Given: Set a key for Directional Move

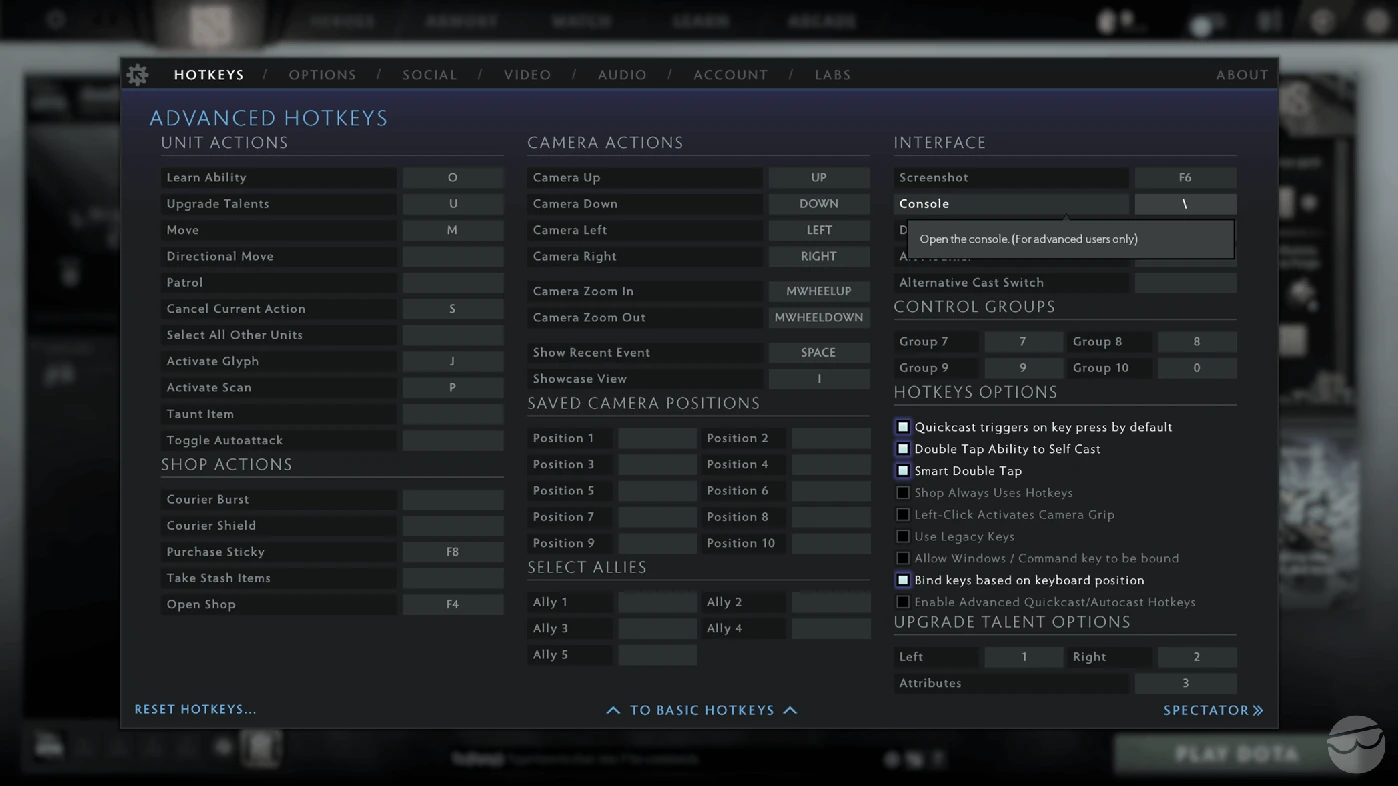Looking at the screenshot, I should (x=453, y=257).
